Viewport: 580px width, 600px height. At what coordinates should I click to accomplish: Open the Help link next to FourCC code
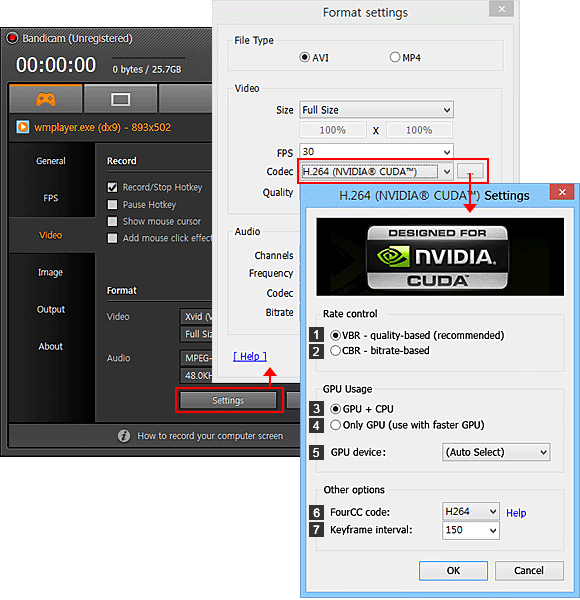click(516, 513)
